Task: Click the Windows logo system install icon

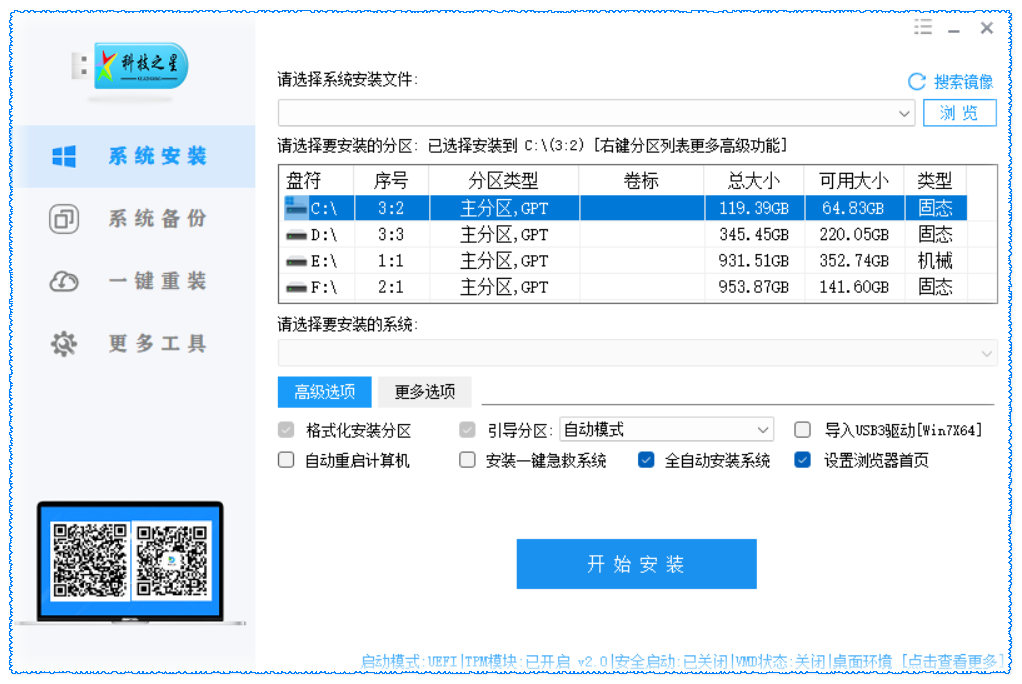Action: (x=64, y=156)
